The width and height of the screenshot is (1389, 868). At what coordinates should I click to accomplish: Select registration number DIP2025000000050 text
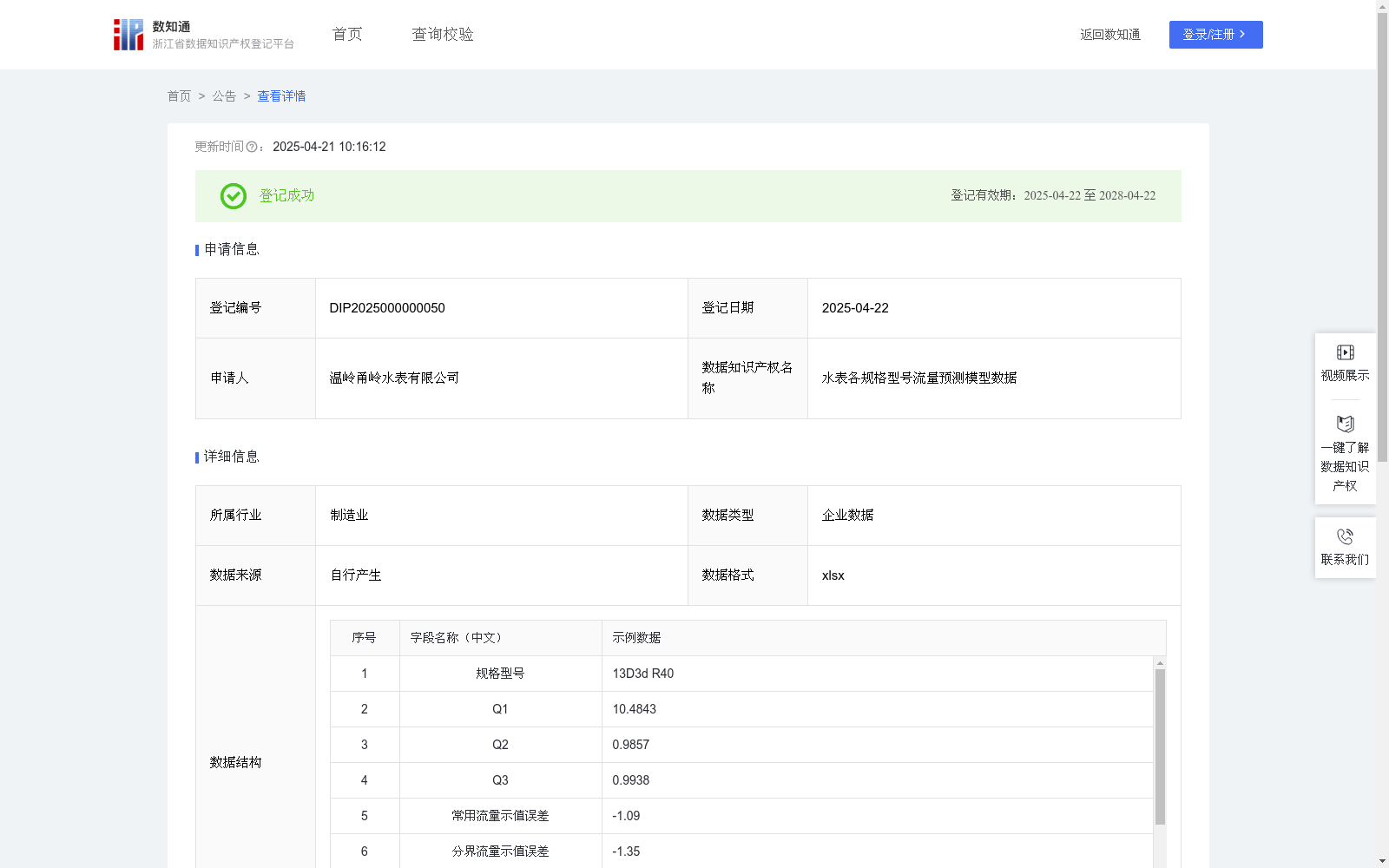coord(385,307)
